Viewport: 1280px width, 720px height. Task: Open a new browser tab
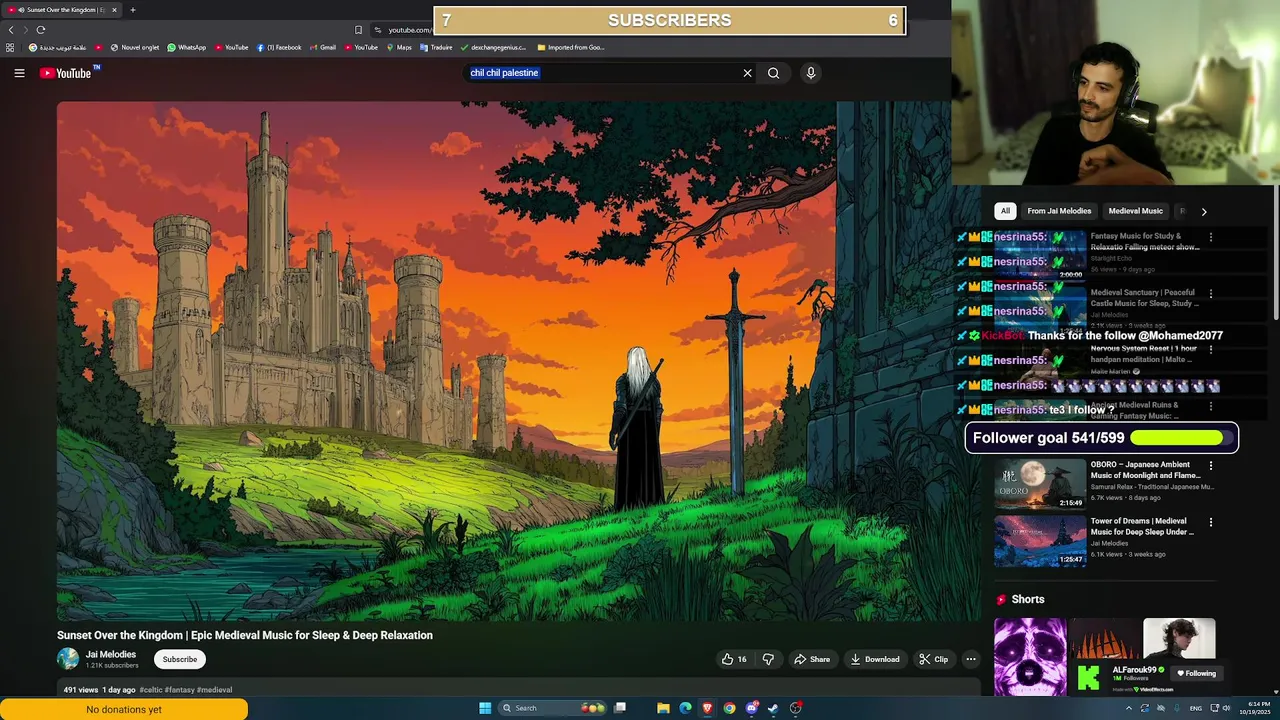point(132,10)
